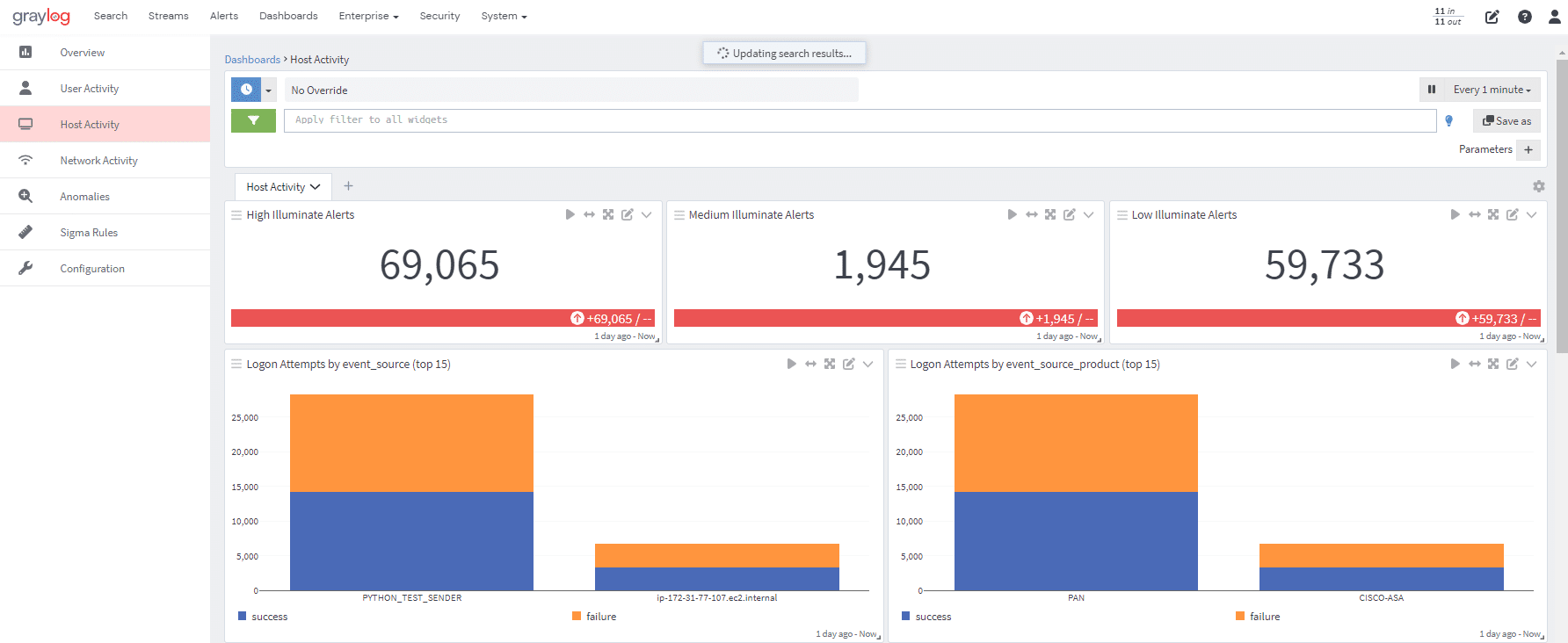Screen dimensions: 1568x643
Task: Open the time range clock picker
Action: coord(246,90)
